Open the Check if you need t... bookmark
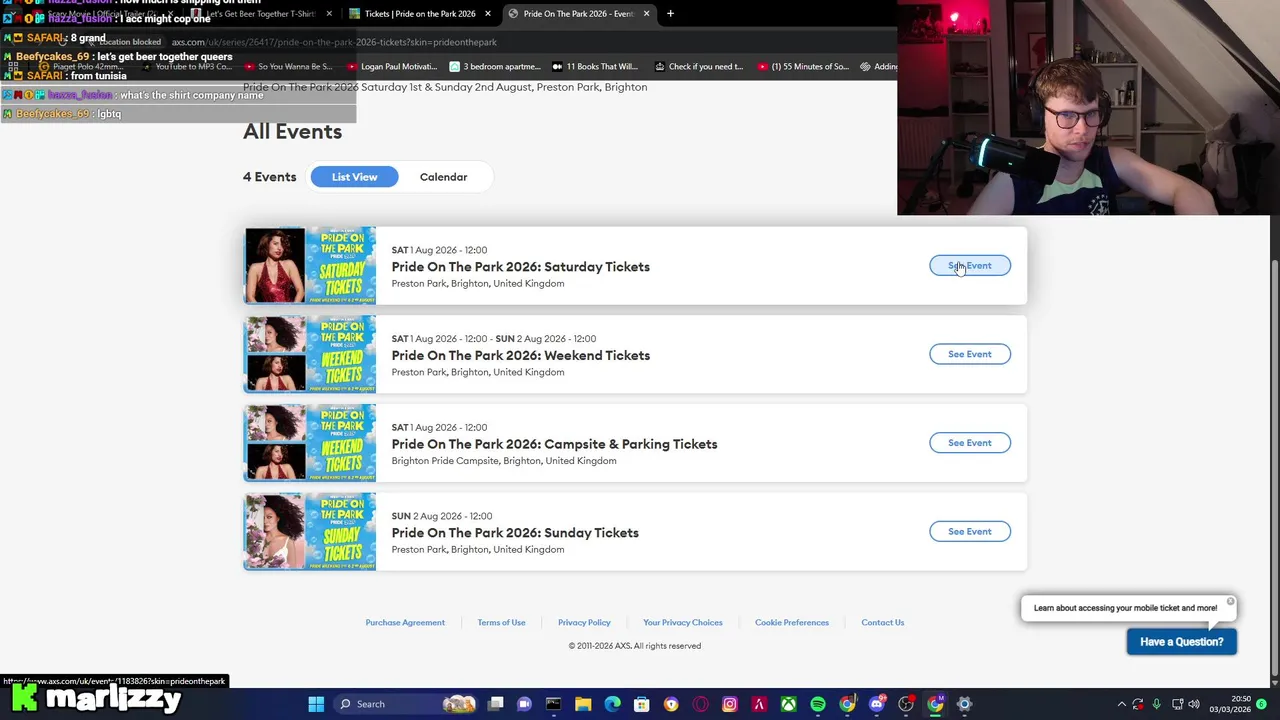This screenshot has height=720, width=1280. pos(698,67)
